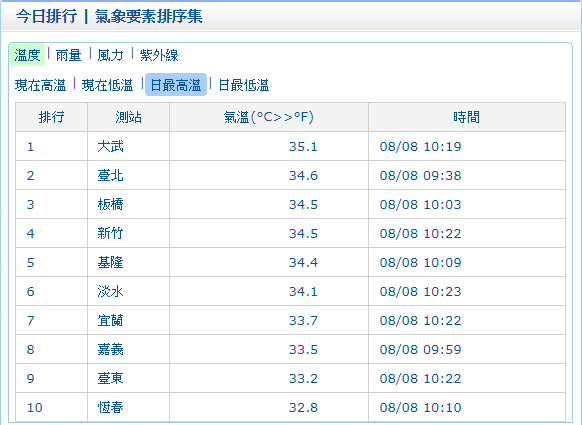The width and height of the screenshot is (582, 425).
Task: Click the time 08/08 10:10
Action: (420, 408)
